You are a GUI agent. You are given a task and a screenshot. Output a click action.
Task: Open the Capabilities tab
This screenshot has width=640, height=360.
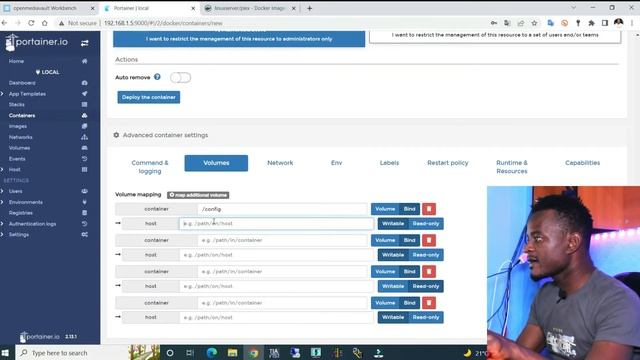[582, 163]
